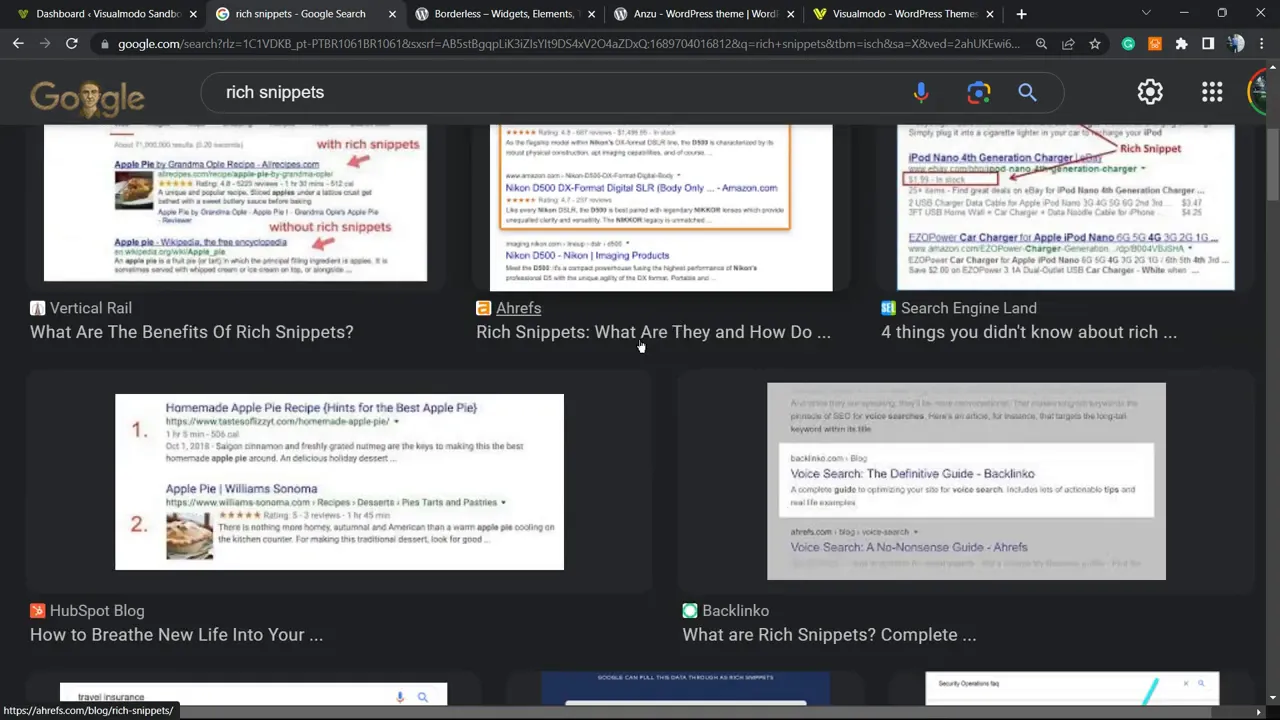This screenshot has height=720, width=1280.
Task: Open the Chrome profile avatar
Action: tap(1235, 44)
